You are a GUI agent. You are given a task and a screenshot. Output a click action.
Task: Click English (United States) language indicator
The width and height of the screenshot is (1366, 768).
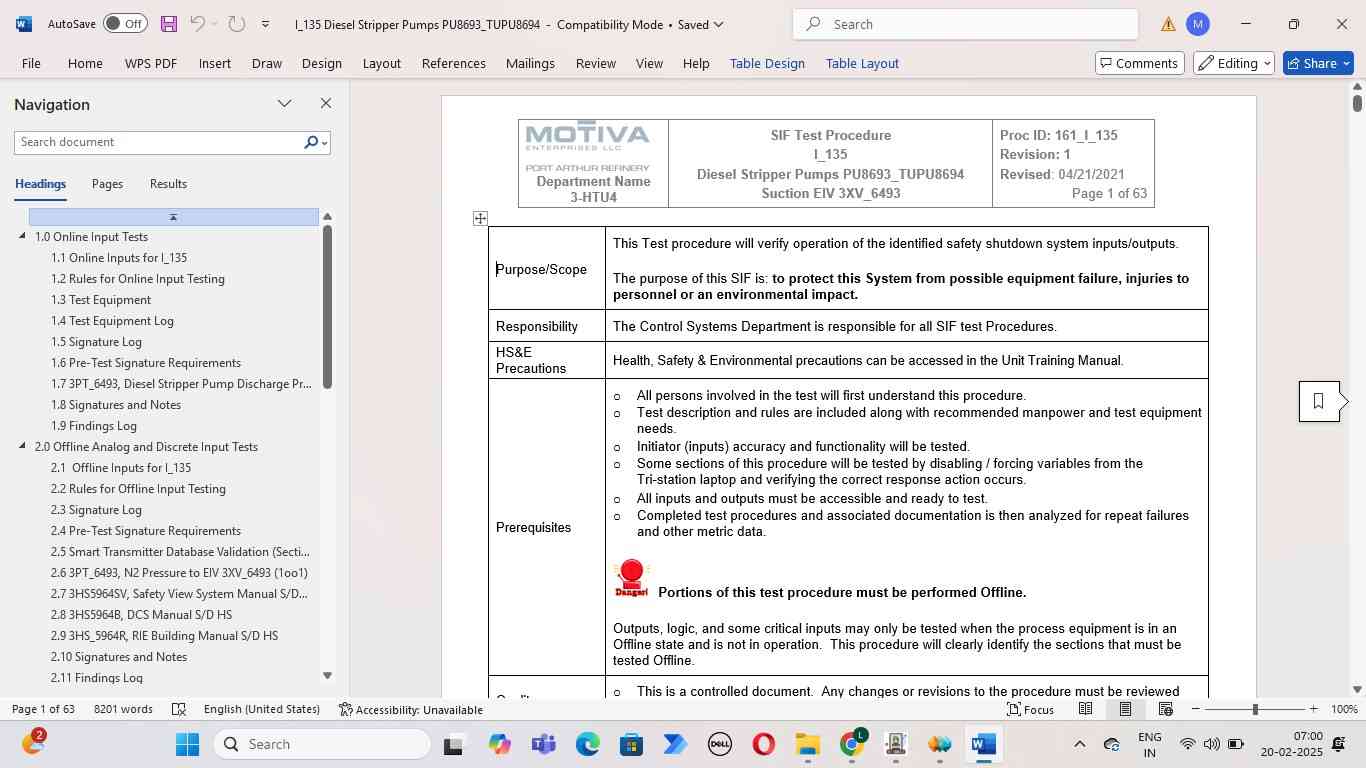click(x=262, y=709)
